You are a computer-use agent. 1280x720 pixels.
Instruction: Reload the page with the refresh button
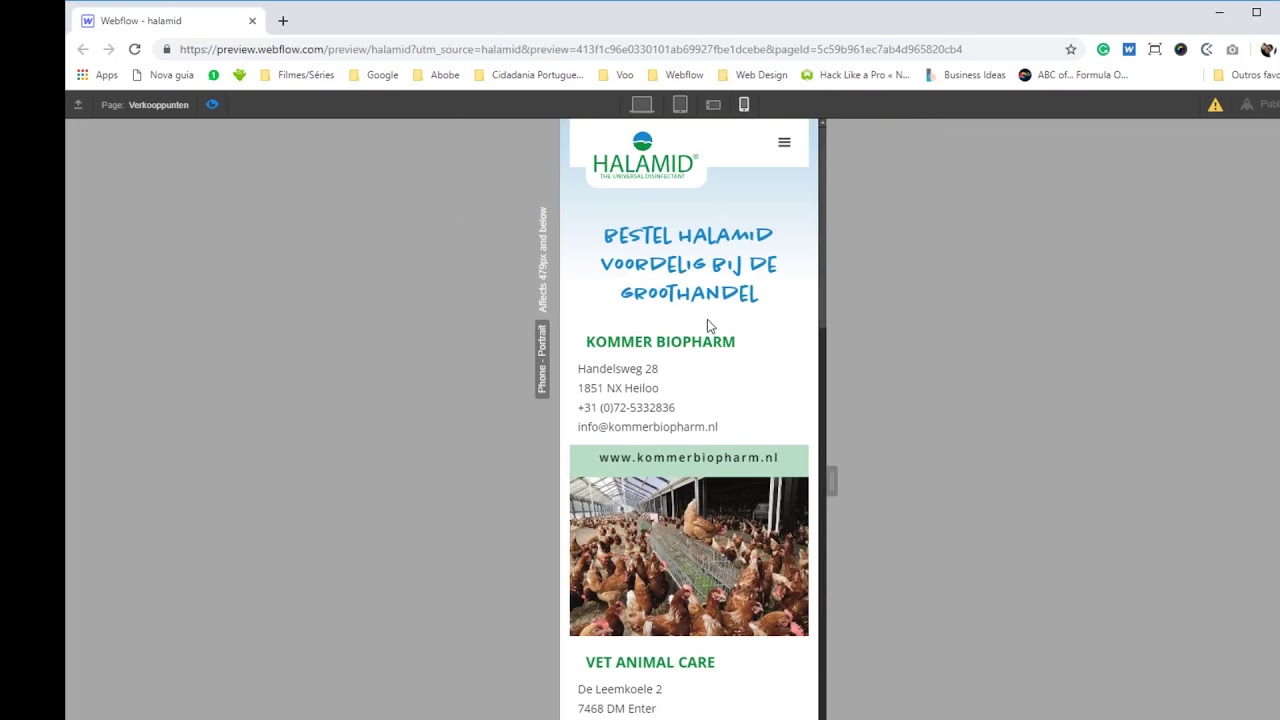[134, 49]
